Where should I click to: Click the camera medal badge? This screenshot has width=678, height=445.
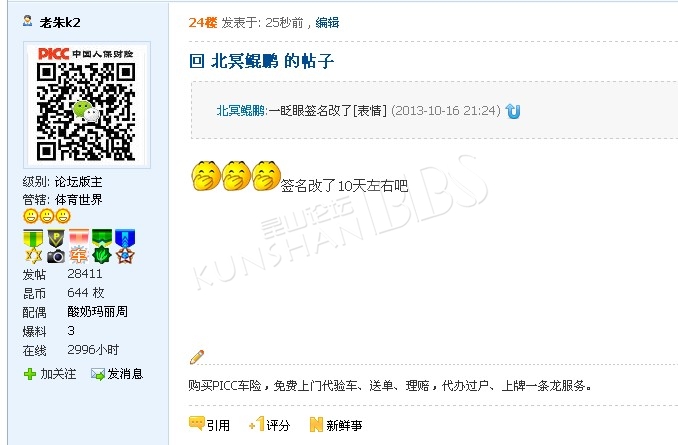click(x=56, y=247)
